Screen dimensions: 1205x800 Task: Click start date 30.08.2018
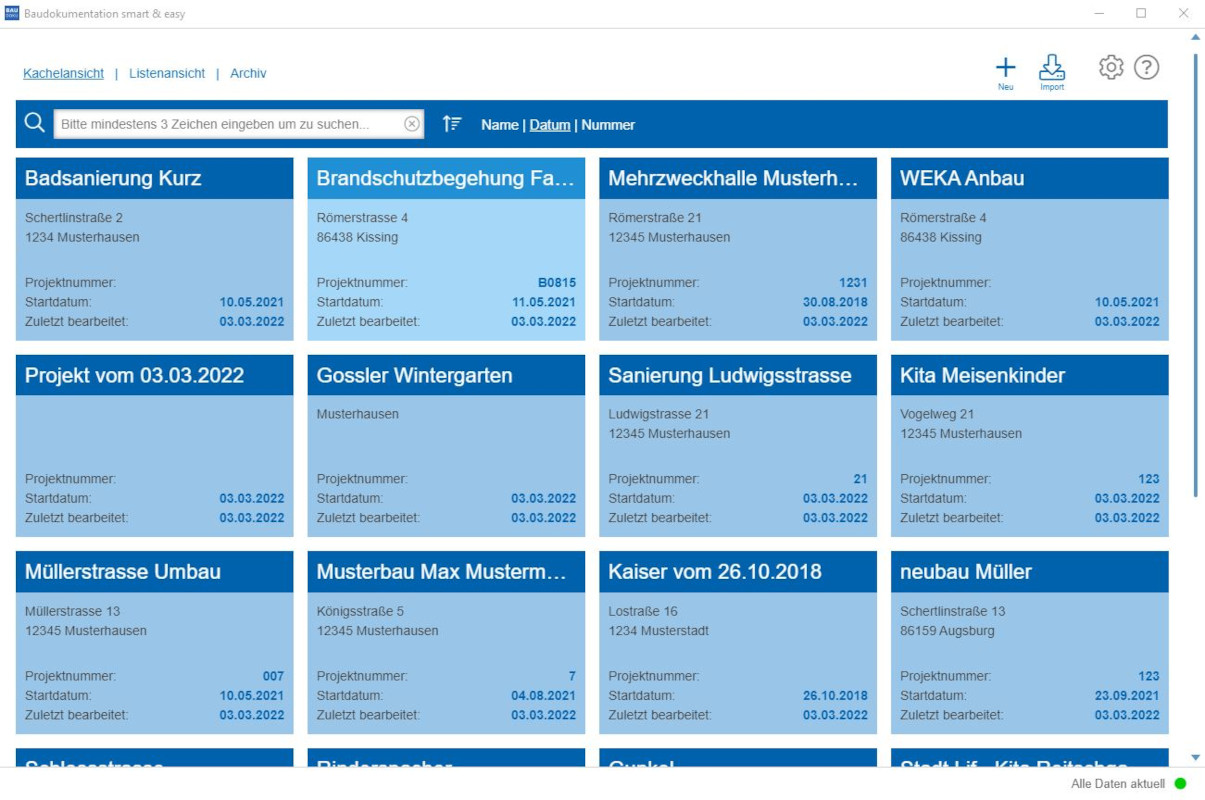tap(835, 302)
